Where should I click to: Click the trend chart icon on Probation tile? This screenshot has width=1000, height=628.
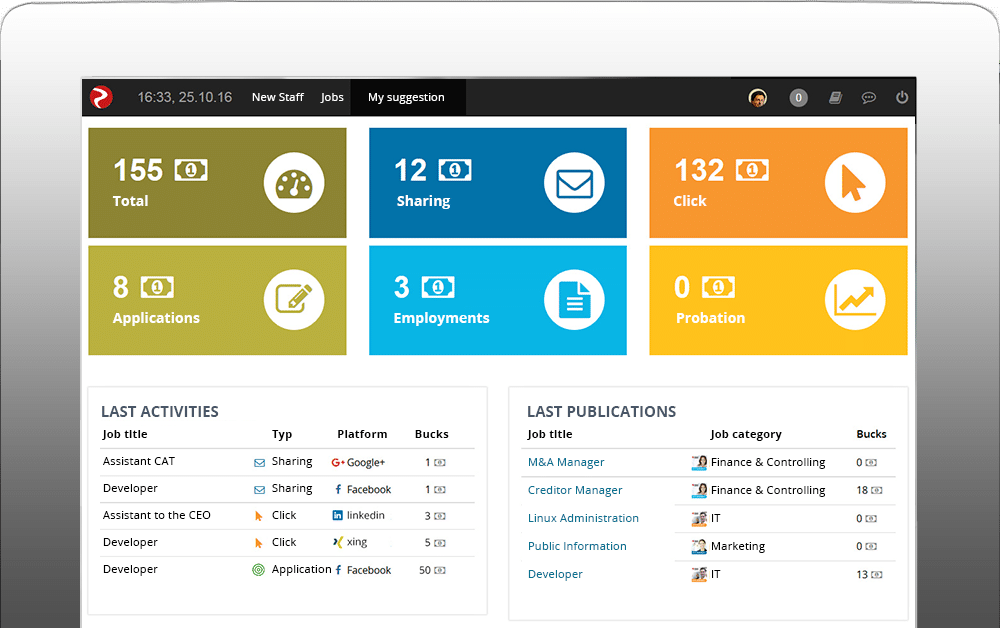click(855, 300)
